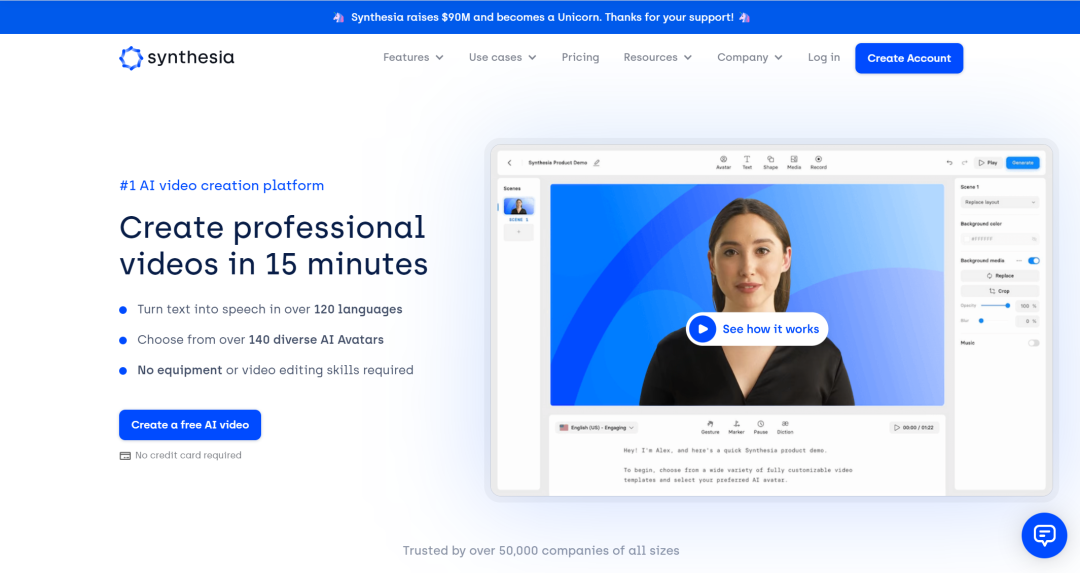Image resolution: width=1080 pixels, height=573 pixels.
Task: Click the #FFFFFF background color field
Action: [999, 239]
